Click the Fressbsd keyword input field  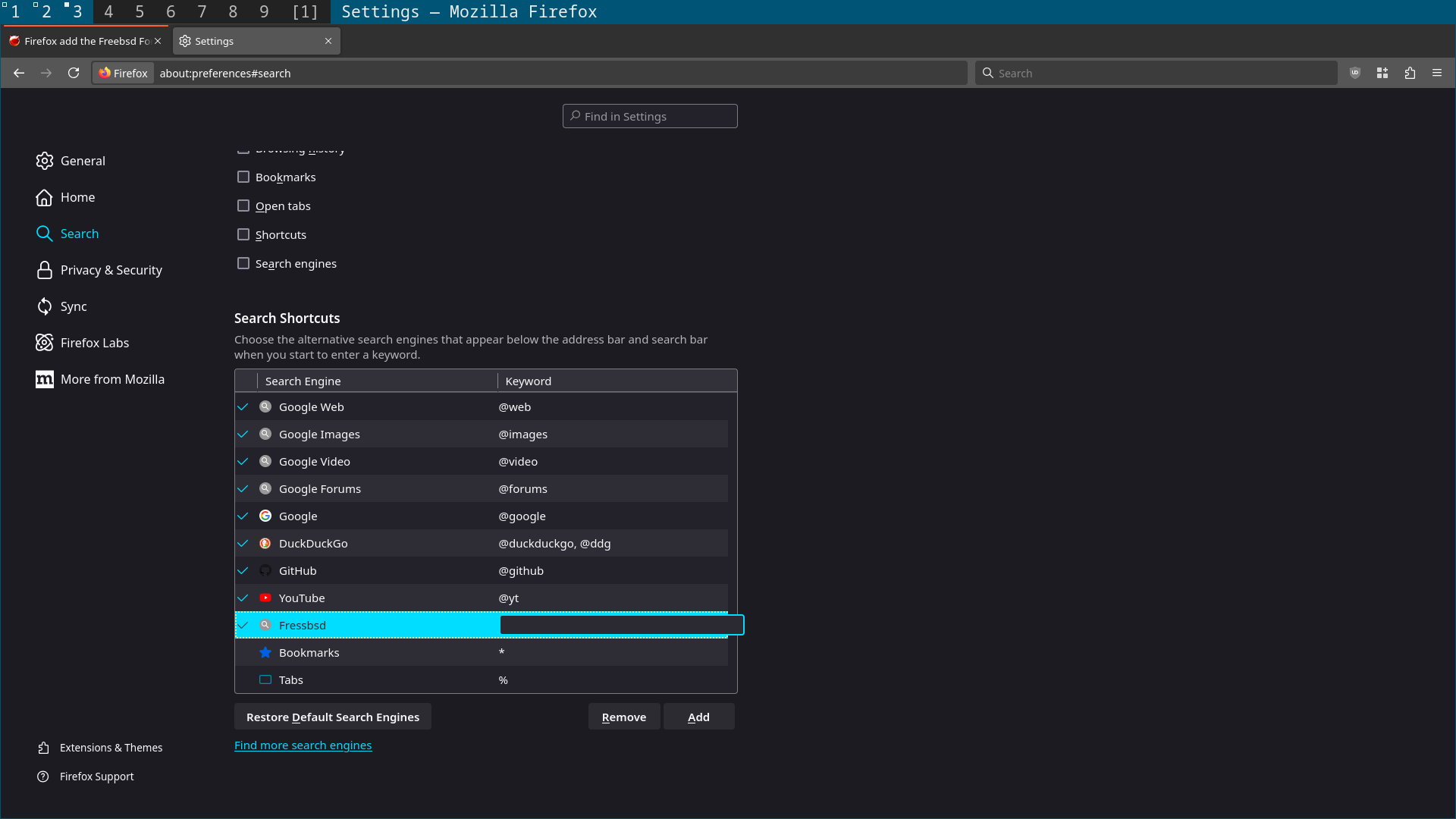tap(621, 625)
